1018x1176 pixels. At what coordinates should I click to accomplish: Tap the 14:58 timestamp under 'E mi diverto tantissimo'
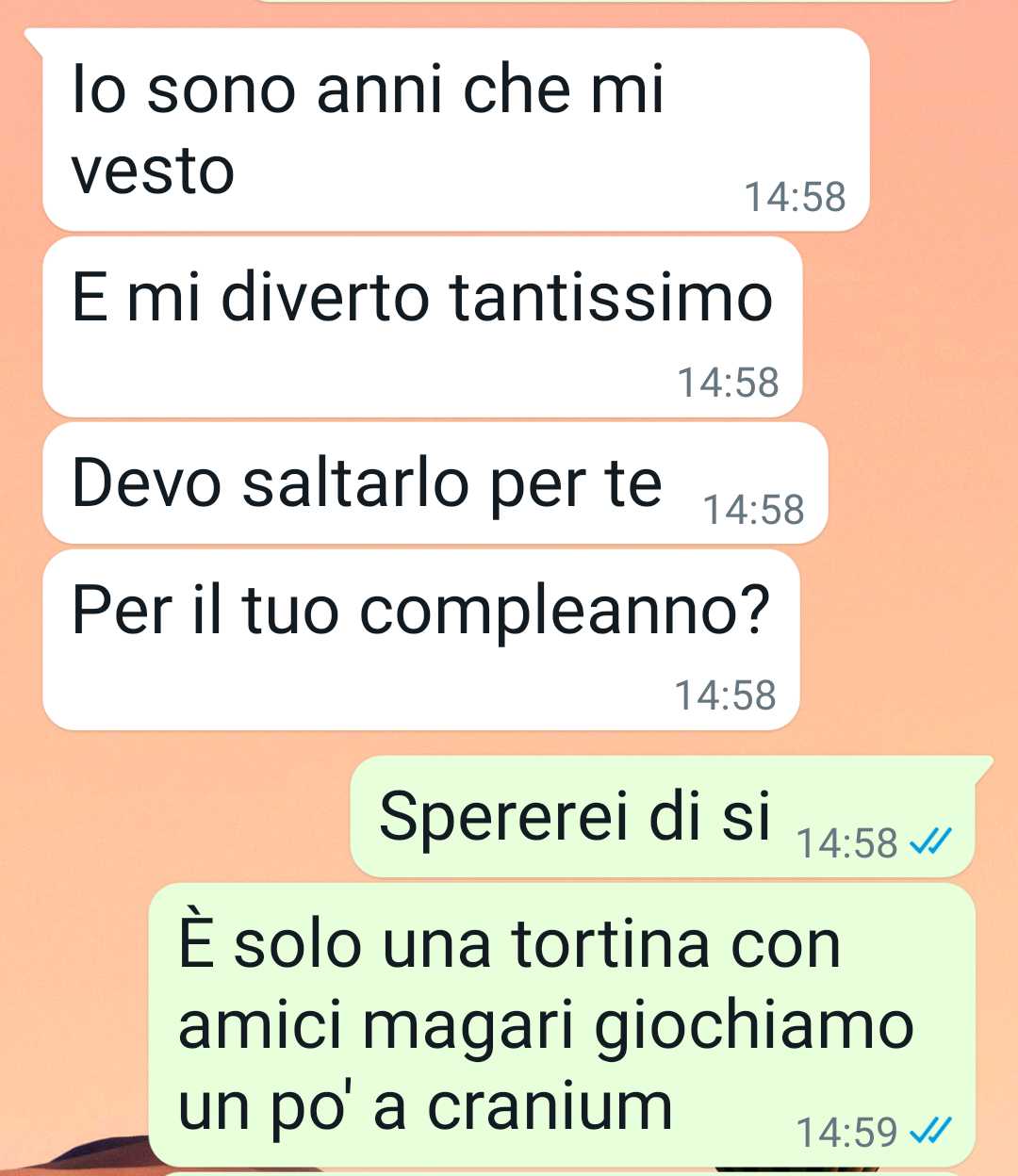(x=729, y=383)
